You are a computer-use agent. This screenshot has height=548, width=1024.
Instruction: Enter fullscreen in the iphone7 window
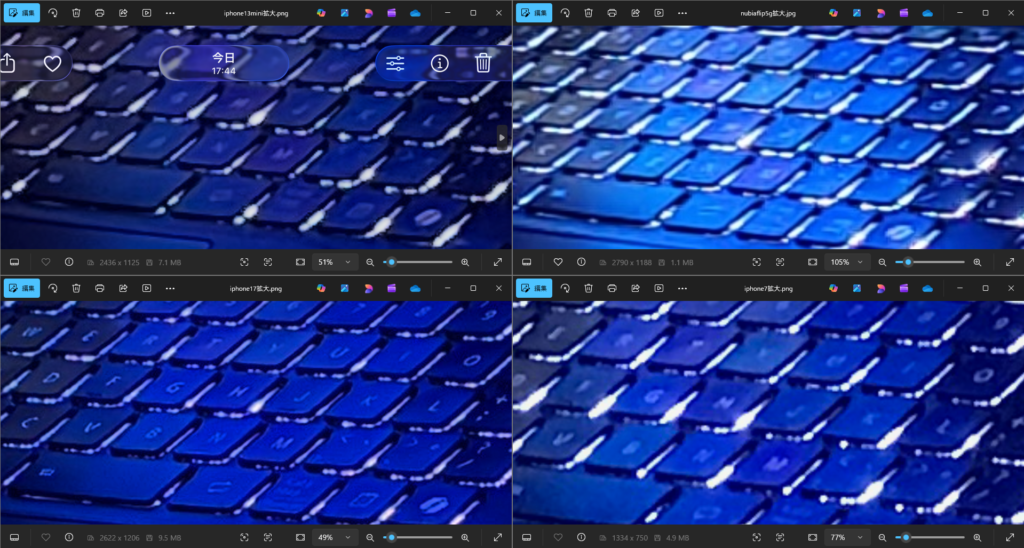[x=1010, y=537]
